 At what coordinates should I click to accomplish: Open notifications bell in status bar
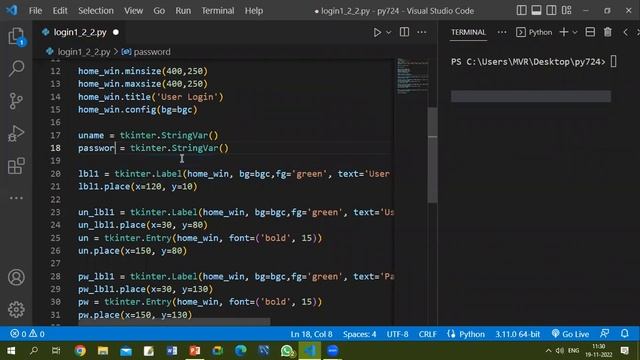pyautogui.click(x=624, y=333)
